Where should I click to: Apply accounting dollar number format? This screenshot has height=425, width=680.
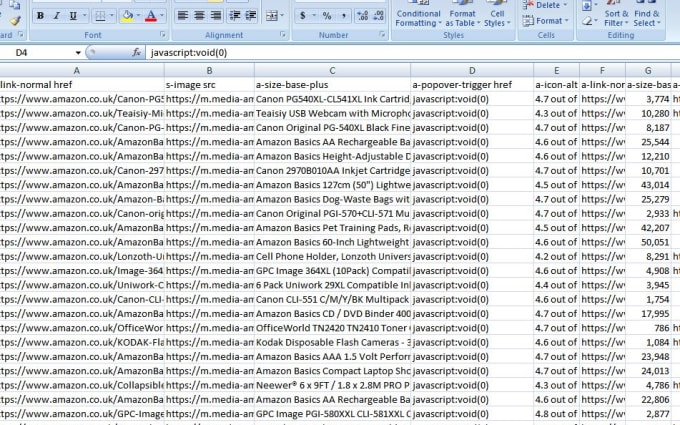tap(302, 16)
